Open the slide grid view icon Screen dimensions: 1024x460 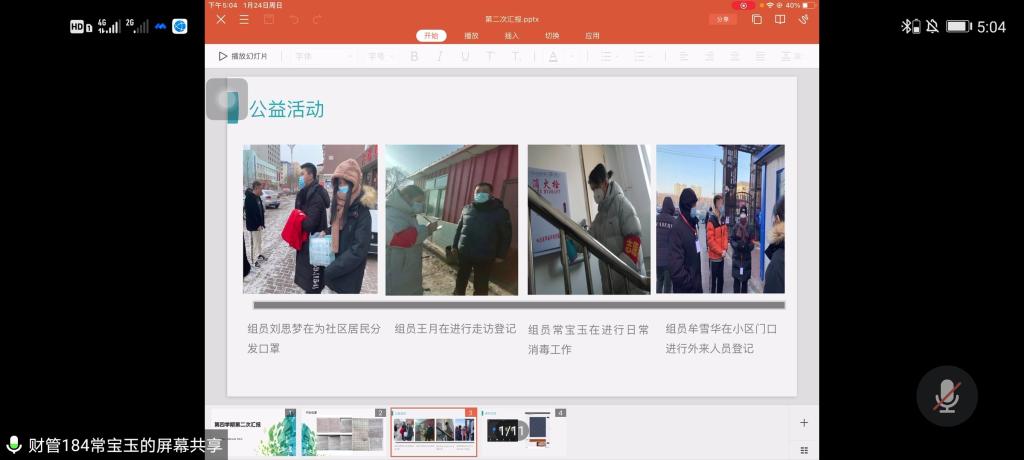click(x=804, y=450)
